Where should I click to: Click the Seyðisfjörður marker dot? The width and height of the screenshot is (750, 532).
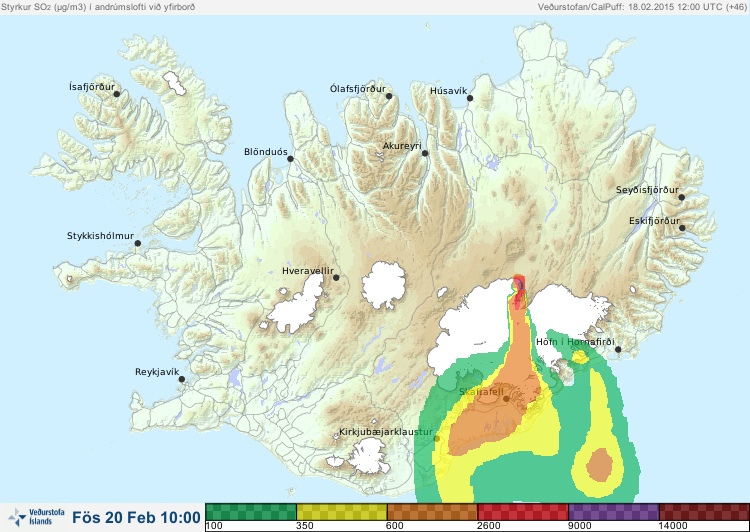click(x=682, y=197)
